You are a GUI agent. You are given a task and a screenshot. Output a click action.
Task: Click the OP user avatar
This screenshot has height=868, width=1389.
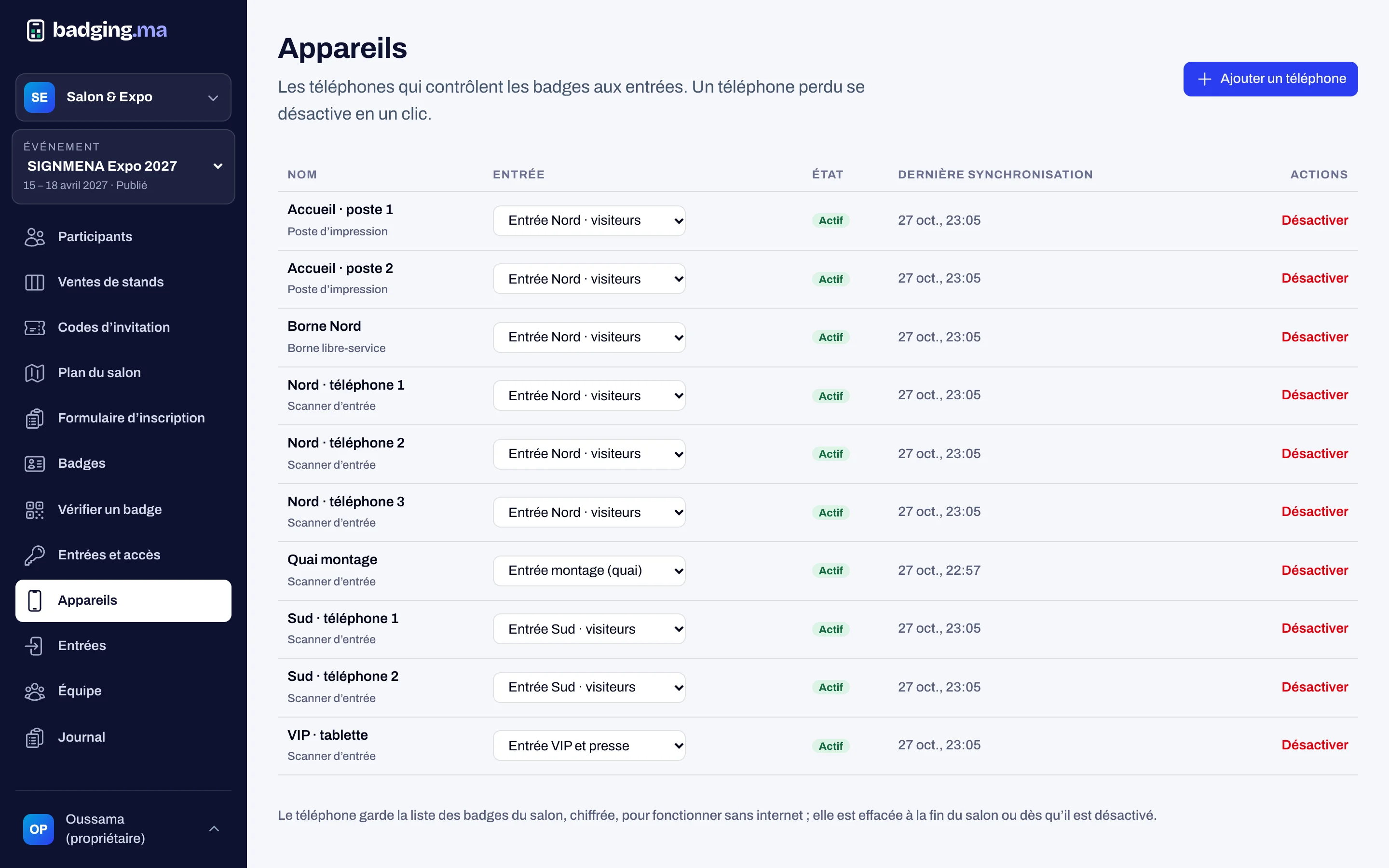pos(39,829)
